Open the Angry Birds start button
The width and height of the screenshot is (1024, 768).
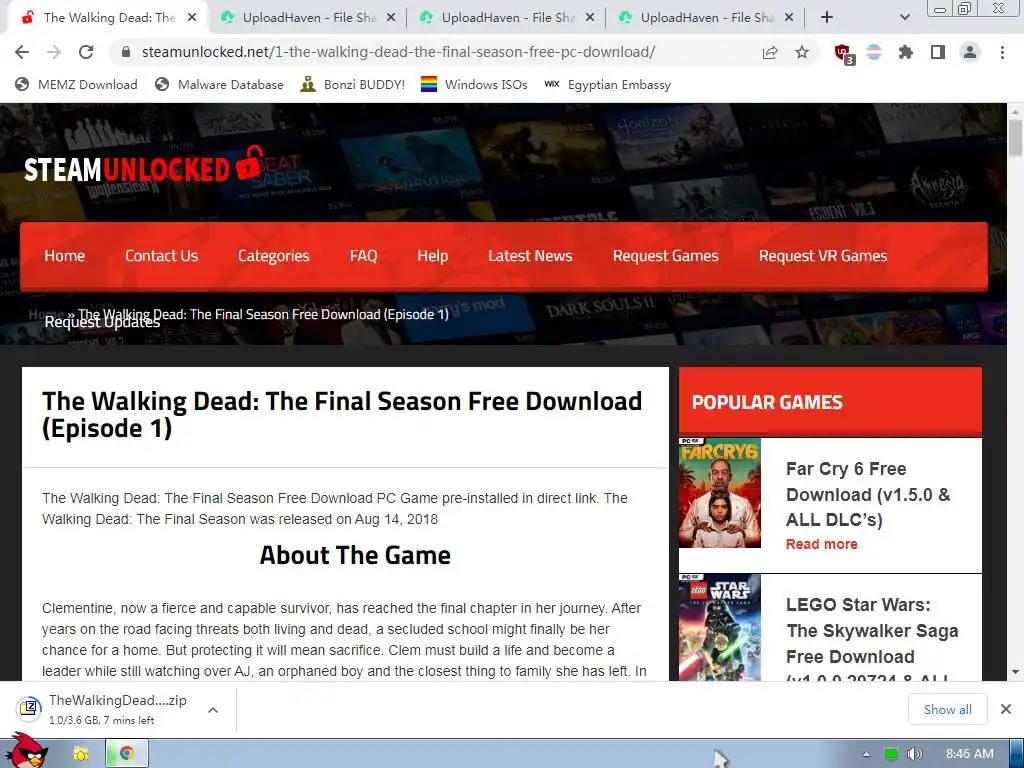click(26, 750)
